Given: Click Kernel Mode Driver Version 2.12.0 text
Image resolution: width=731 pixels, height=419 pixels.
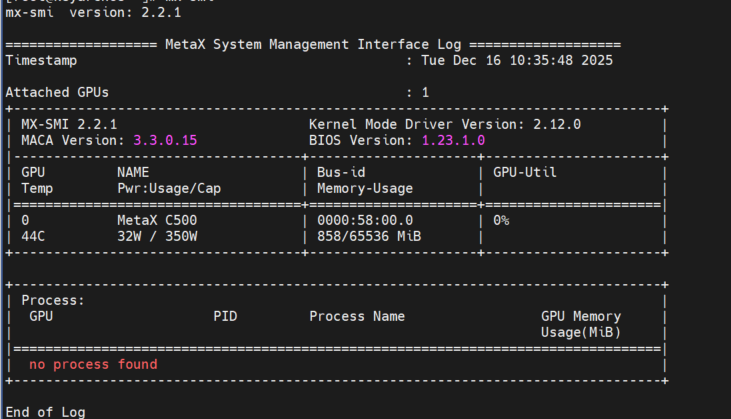Looking at the screenshot, I should click(445, 124).
